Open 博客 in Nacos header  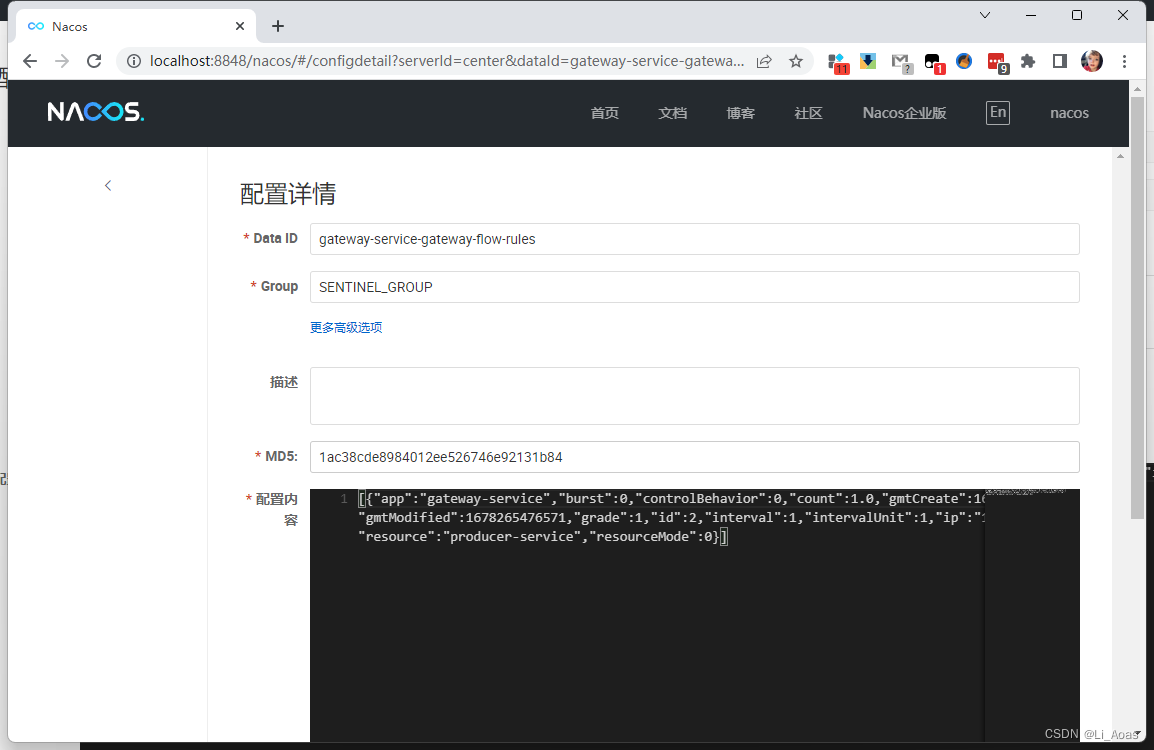[x=740, y=113]
